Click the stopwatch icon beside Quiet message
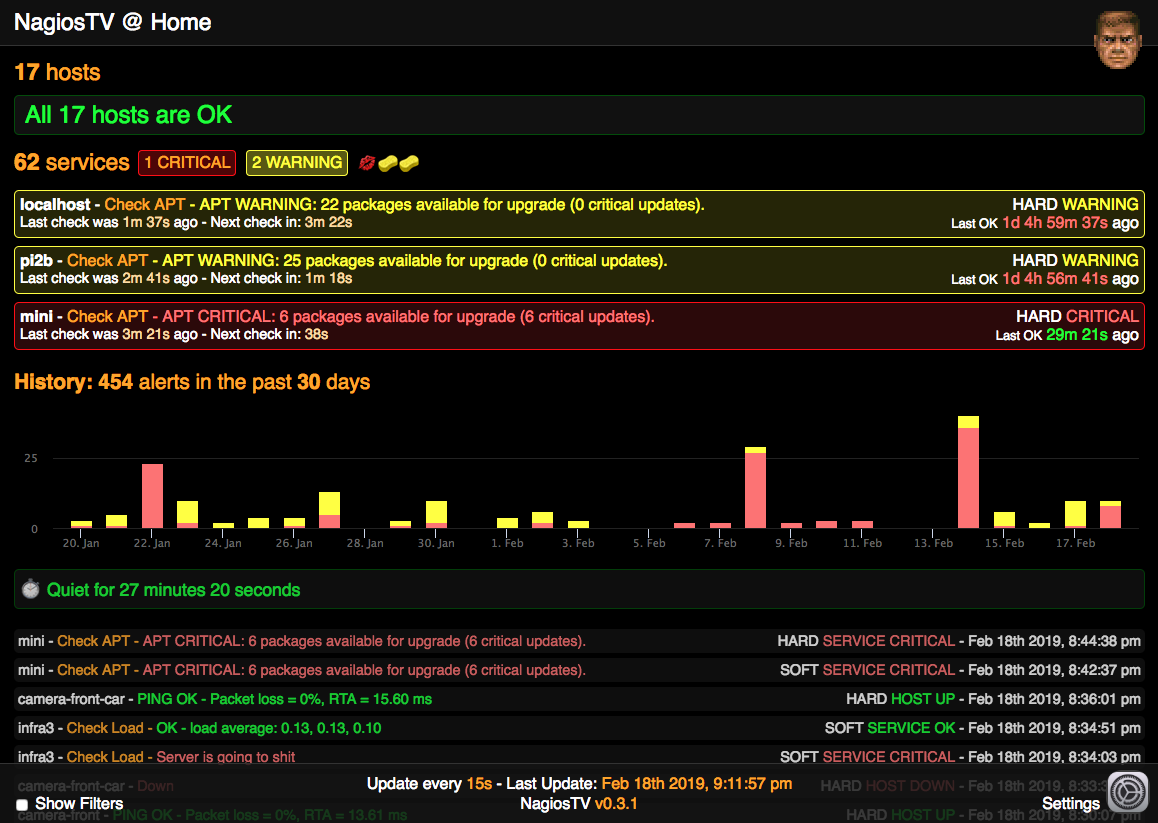This screenshot has height=823, width=1158. (x=30, y=590)
